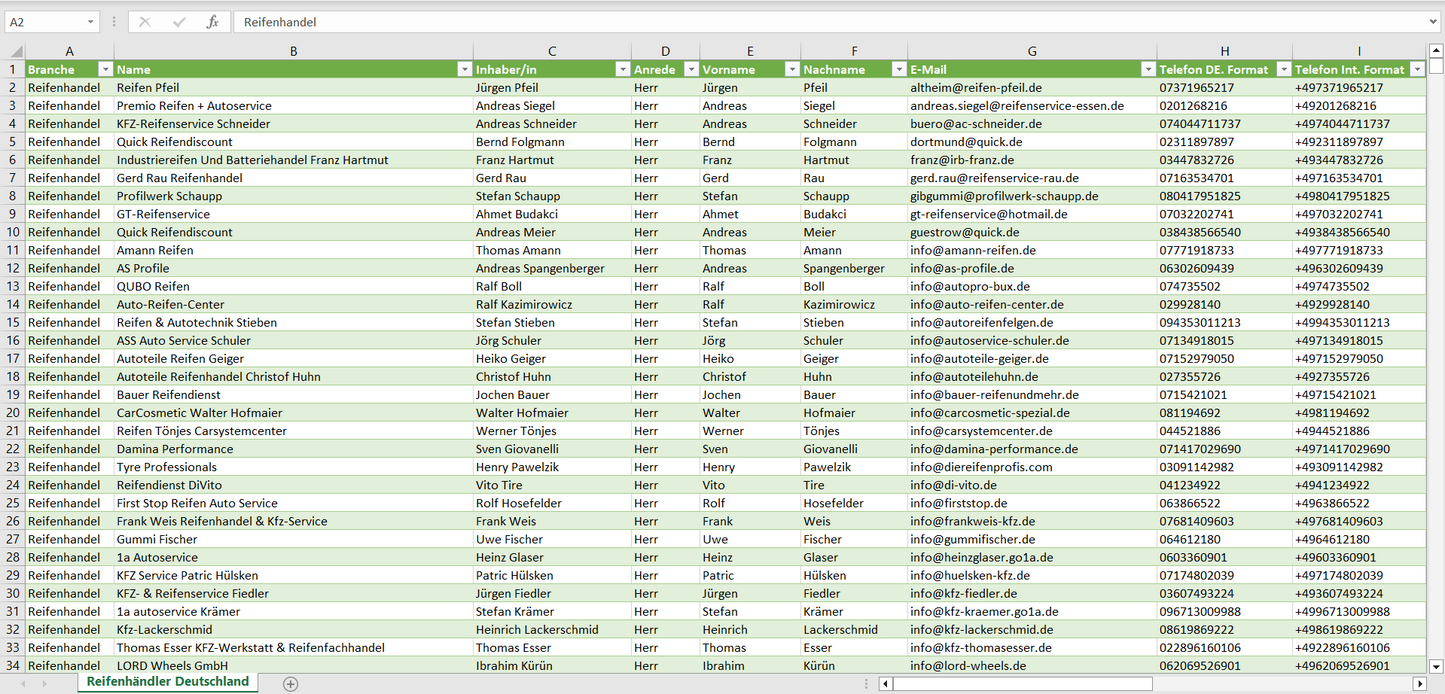This screenshot has height=694, width=1445.
Task: Click the vertical scrollbar down arrow
Action: pos(1436,664)
